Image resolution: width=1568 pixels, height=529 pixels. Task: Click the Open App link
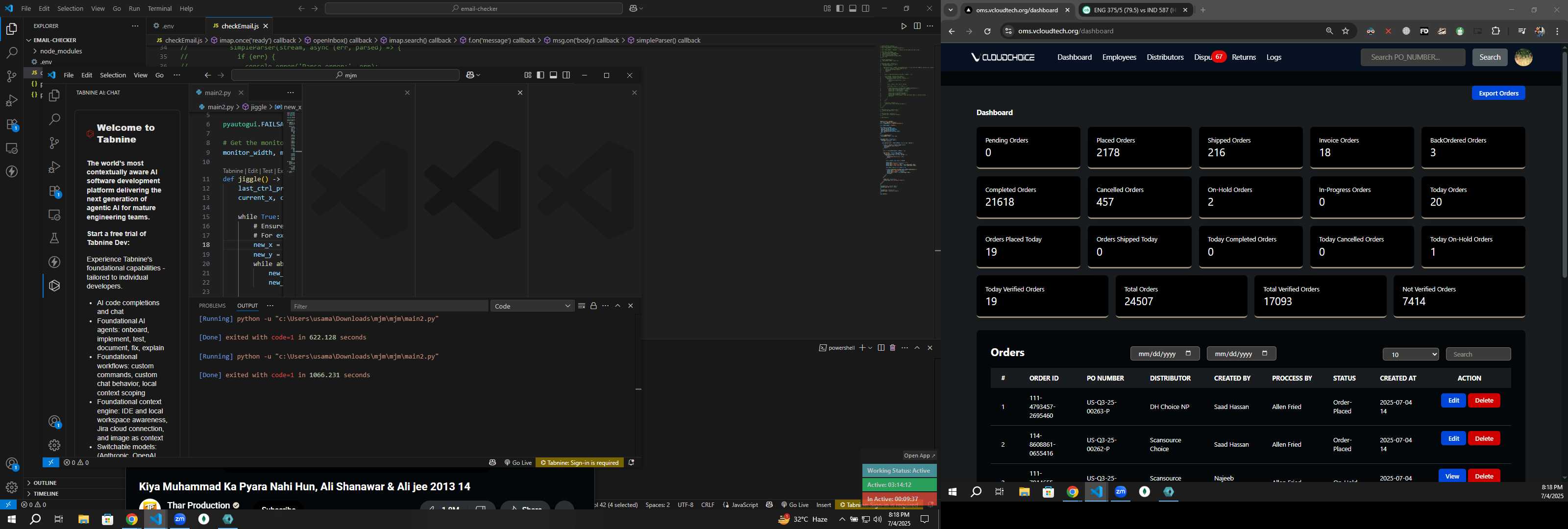point(919,456)
